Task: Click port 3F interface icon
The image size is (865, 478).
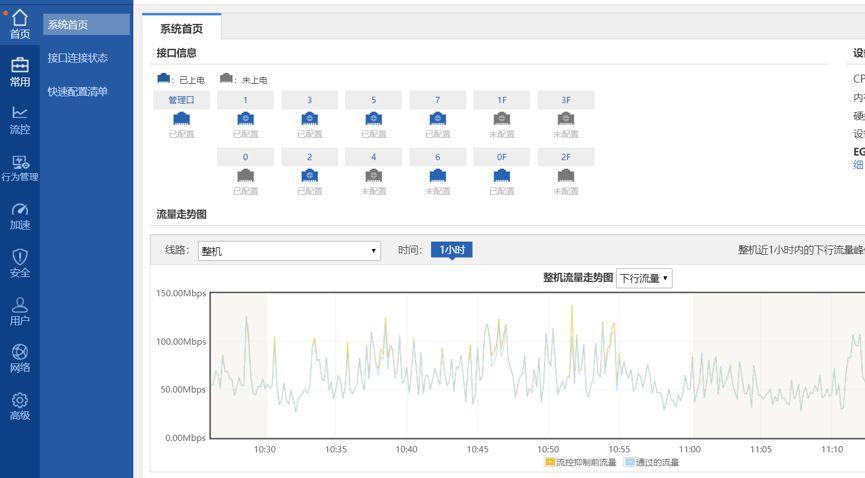Action: [x=566, y=119]
